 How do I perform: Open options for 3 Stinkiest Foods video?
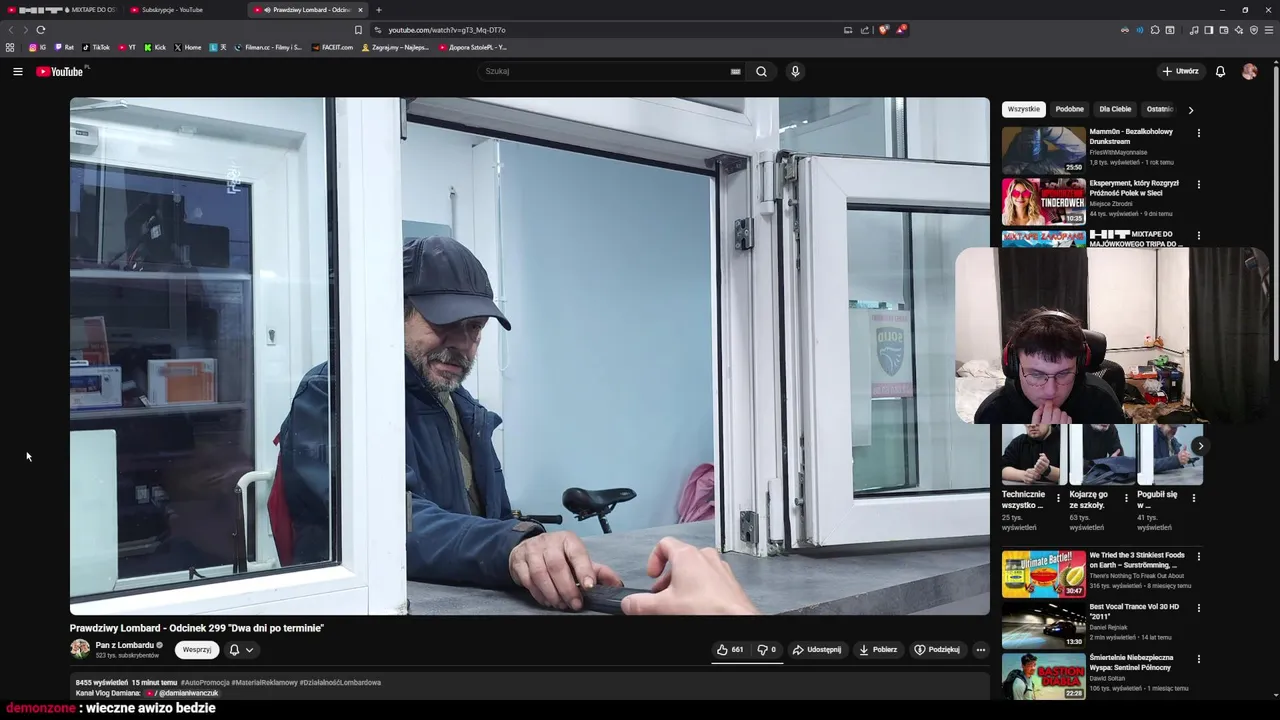[x=1198, y=556]
